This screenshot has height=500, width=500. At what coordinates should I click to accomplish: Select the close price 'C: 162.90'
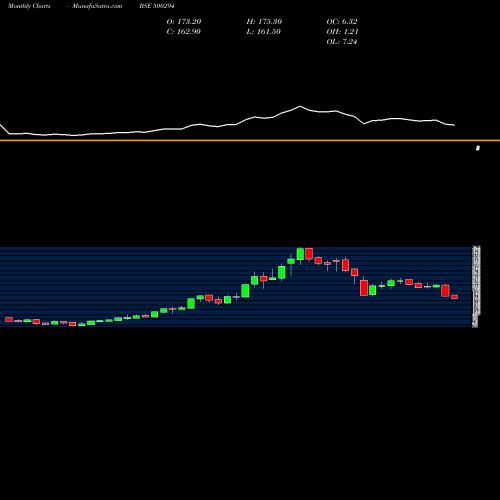click(x=183, y=31)
